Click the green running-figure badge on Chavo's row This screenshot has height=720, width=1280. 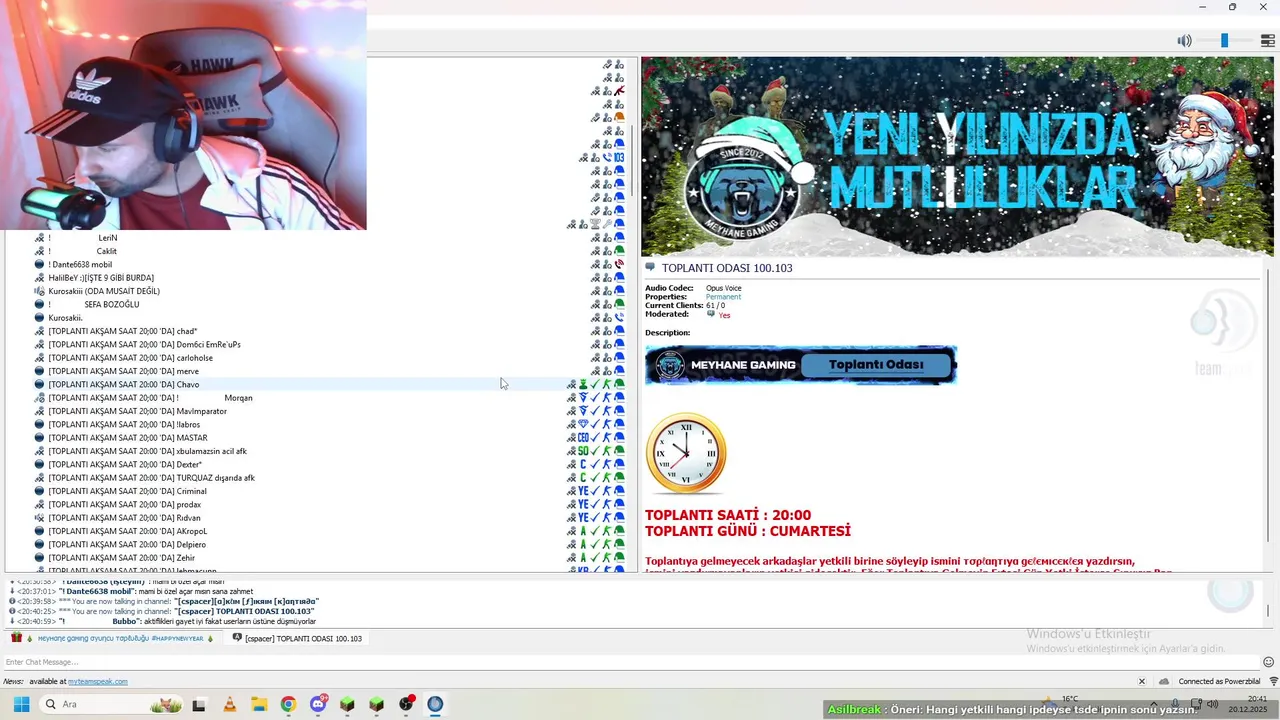point(607,384)
